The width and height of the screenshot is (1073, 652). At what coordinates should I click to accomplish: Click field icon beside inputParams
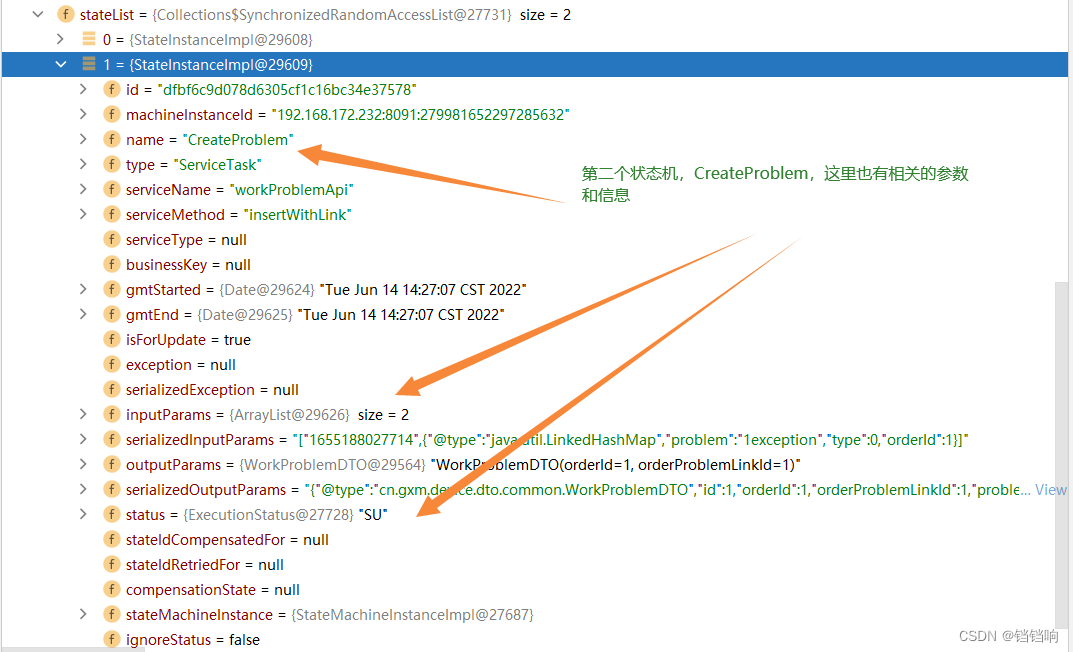point(112,414)
